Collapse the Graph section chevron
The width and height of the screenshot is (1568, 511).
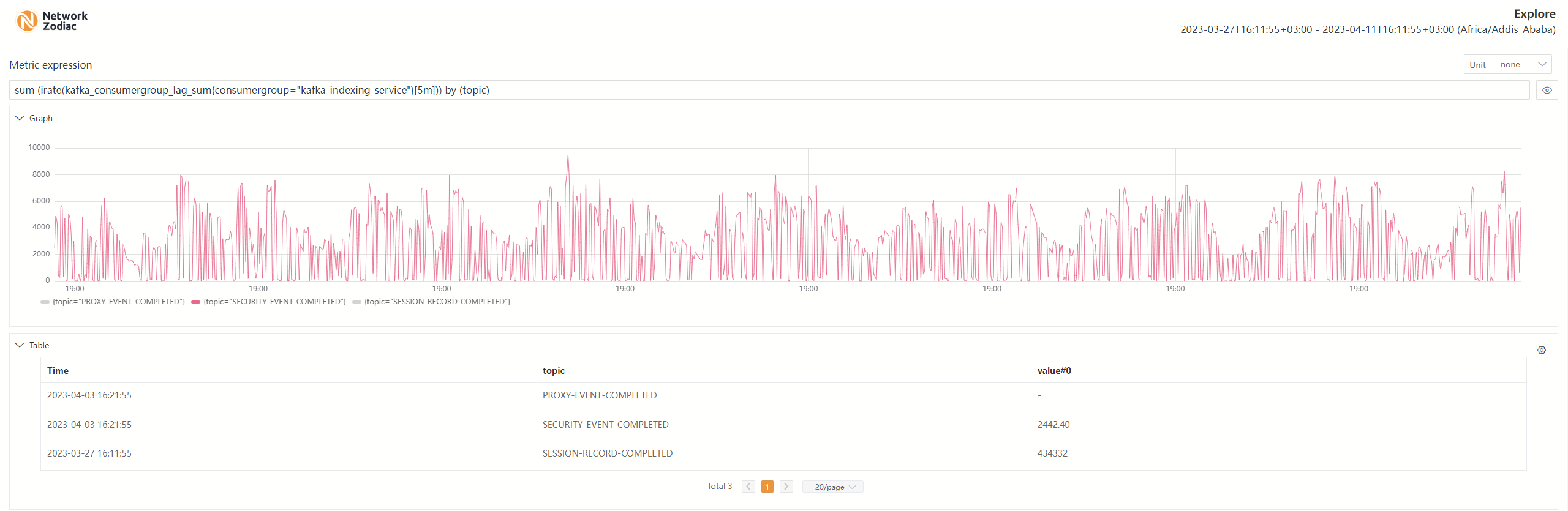[20, 118]
